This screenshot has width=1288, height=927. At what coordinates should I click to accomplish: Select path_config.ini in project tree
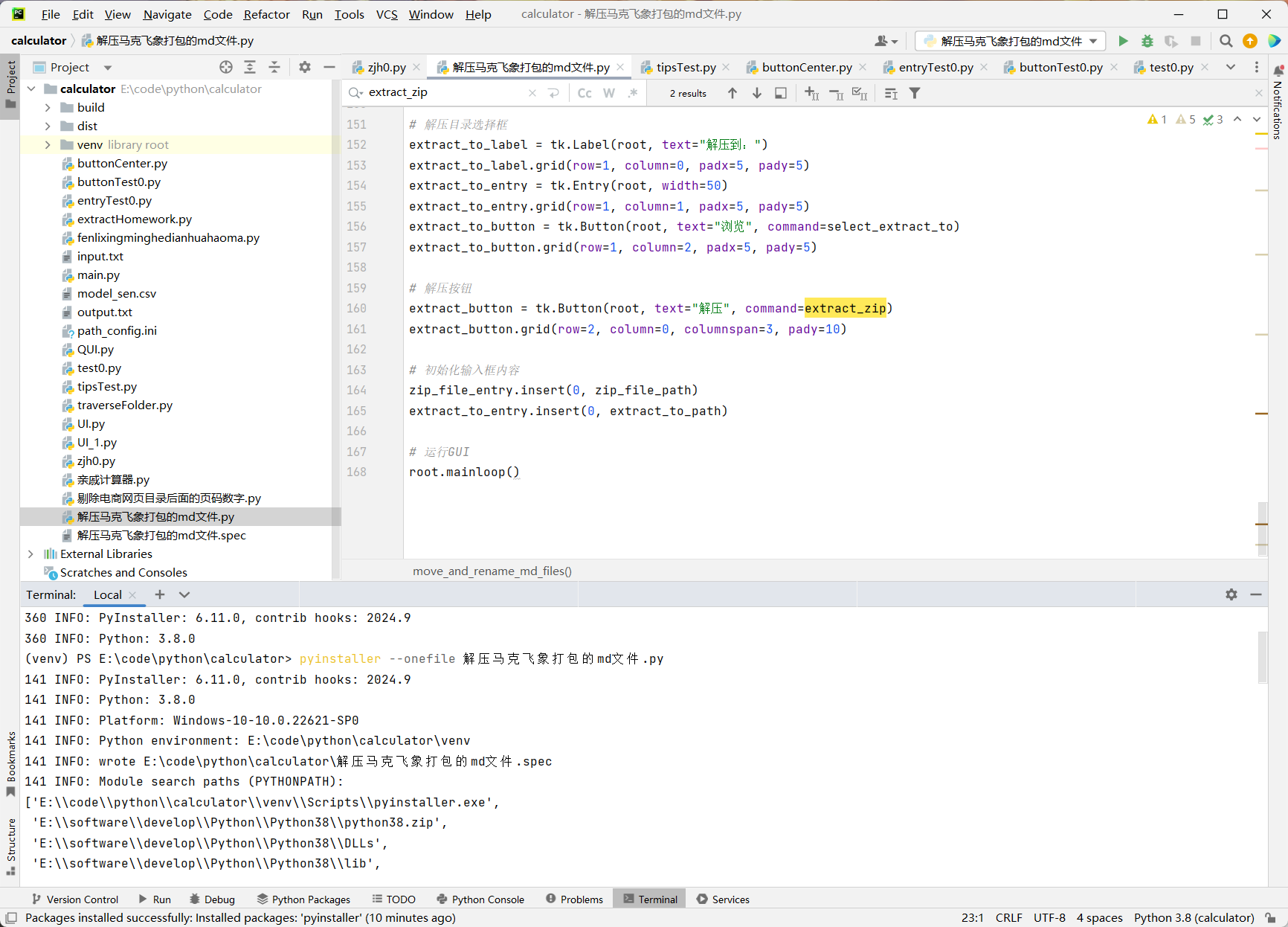coord(117,330)
